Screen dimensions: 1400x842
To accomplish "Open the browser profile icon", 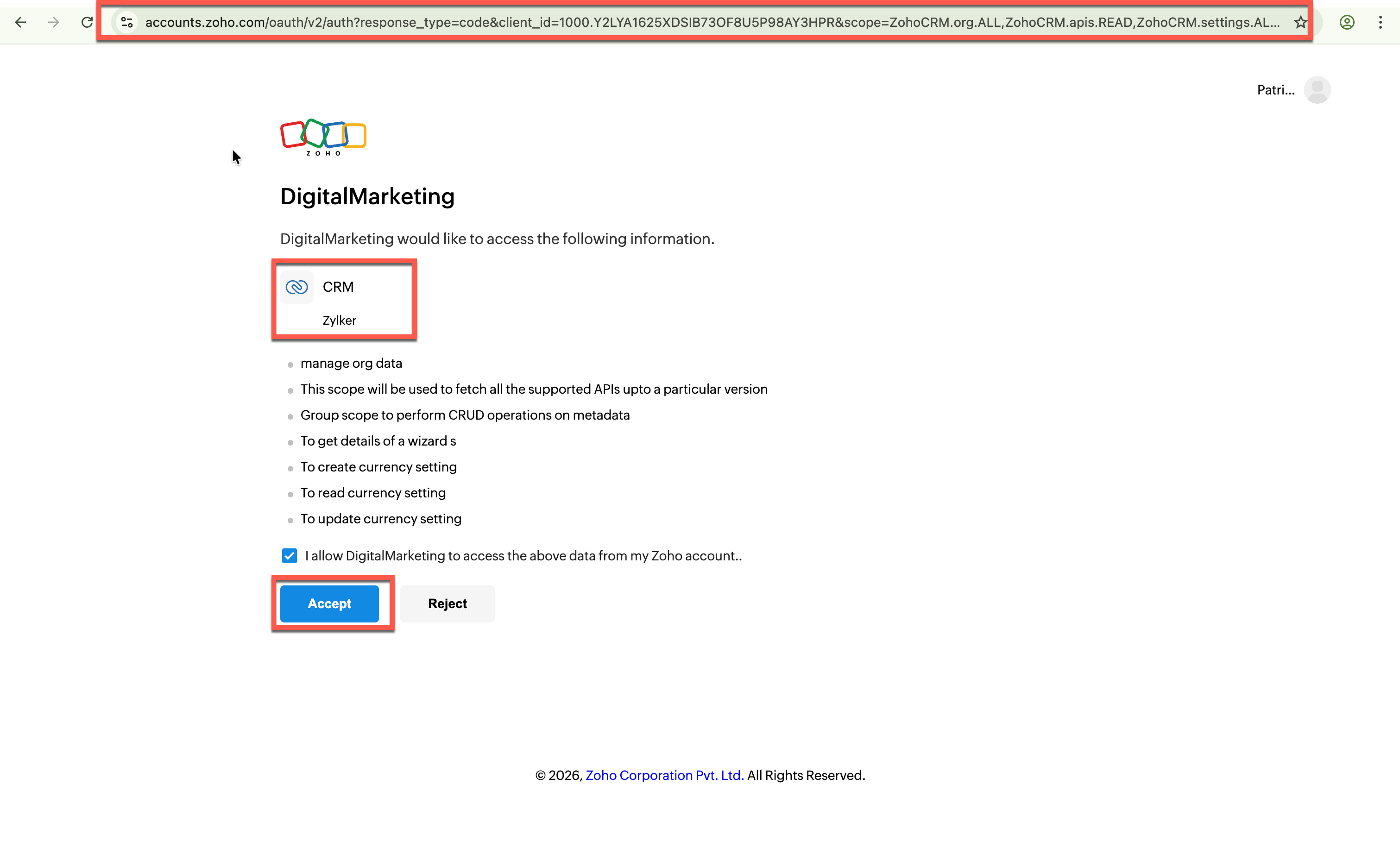I will point(1347,22).
